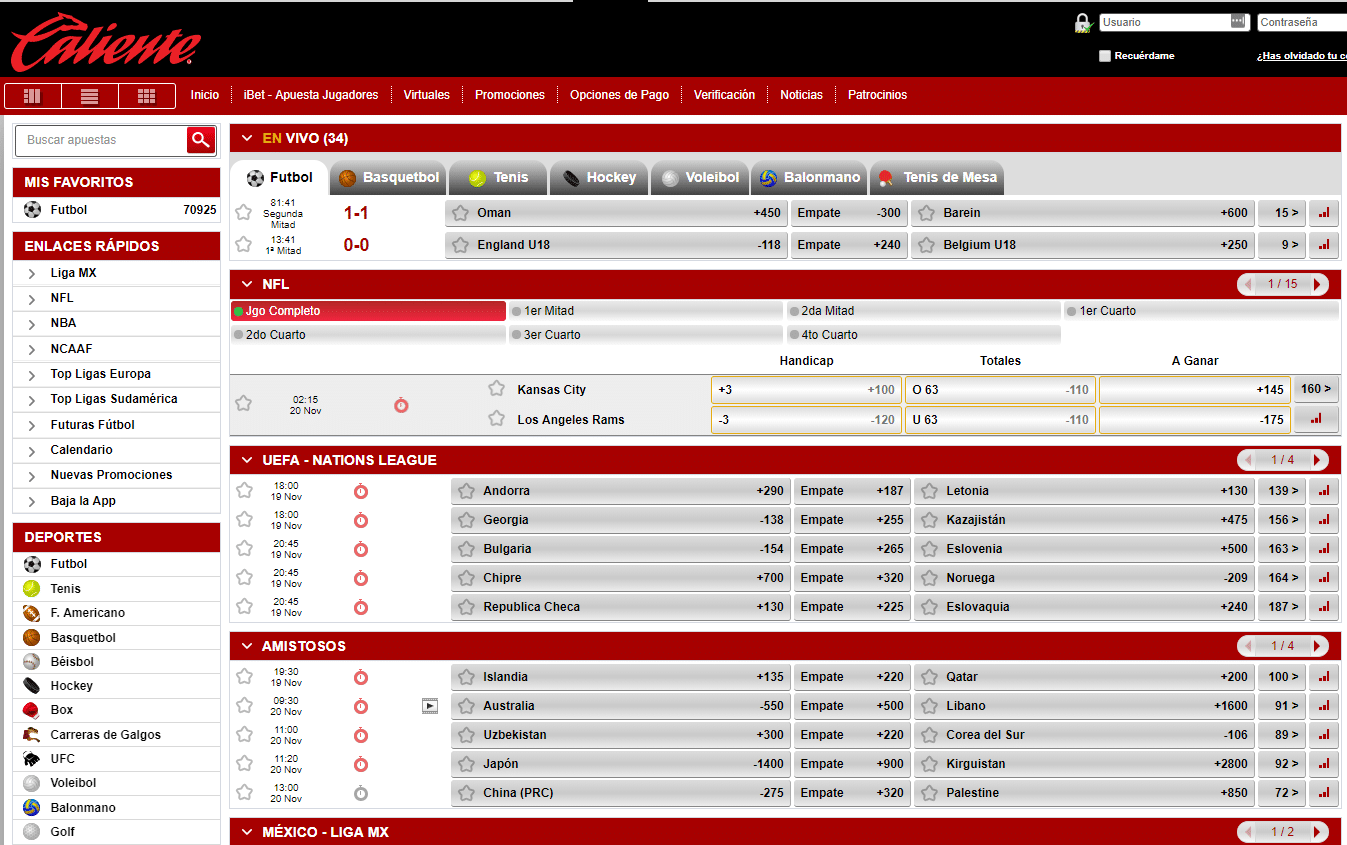Open the Opciones de Pago menu item
The width and height of the screenshot is (1347, 845).
619,95
